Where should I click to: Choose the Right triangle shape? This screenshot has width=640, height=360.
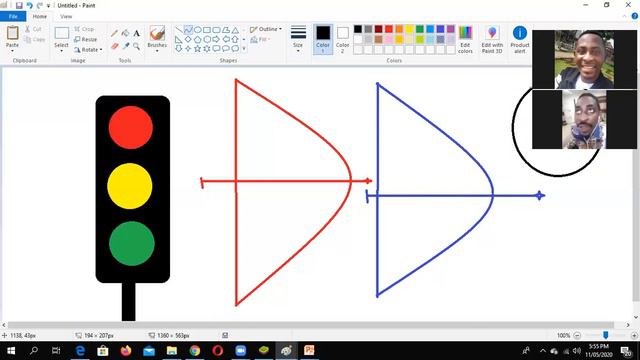(x=179, y=40)
